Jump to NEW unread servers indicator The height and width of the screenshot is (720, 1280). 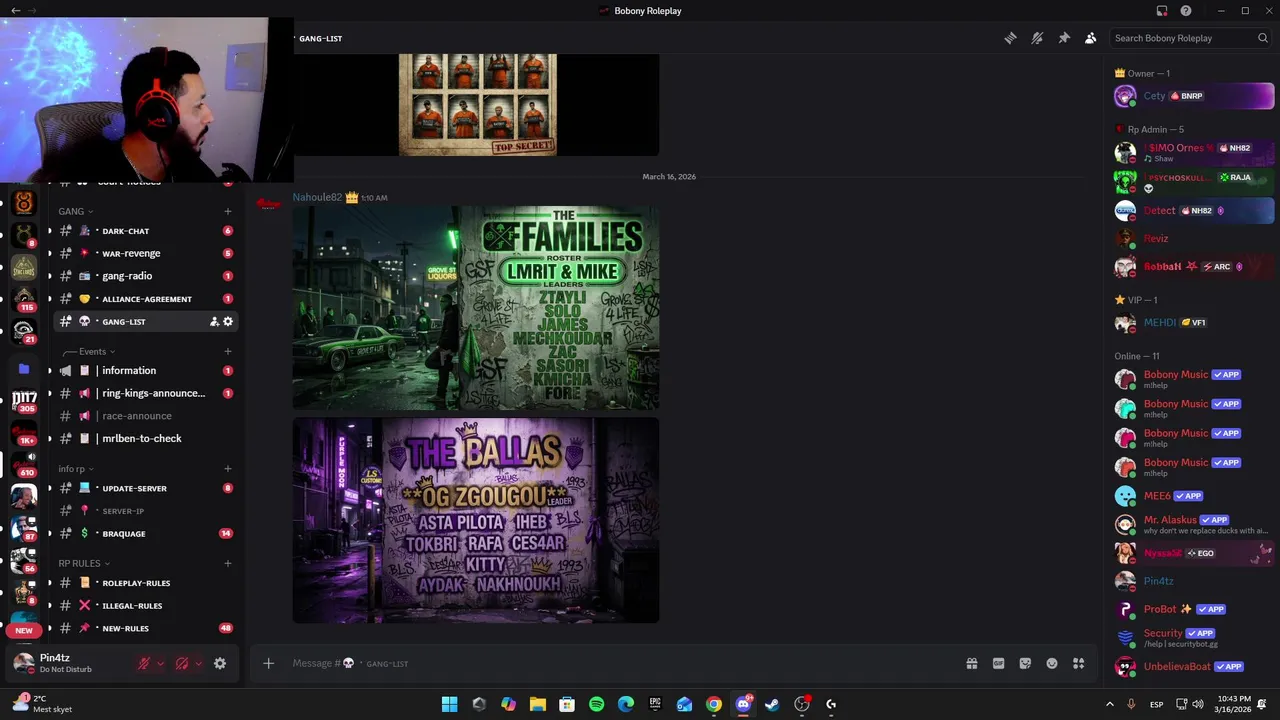(24, 630)
